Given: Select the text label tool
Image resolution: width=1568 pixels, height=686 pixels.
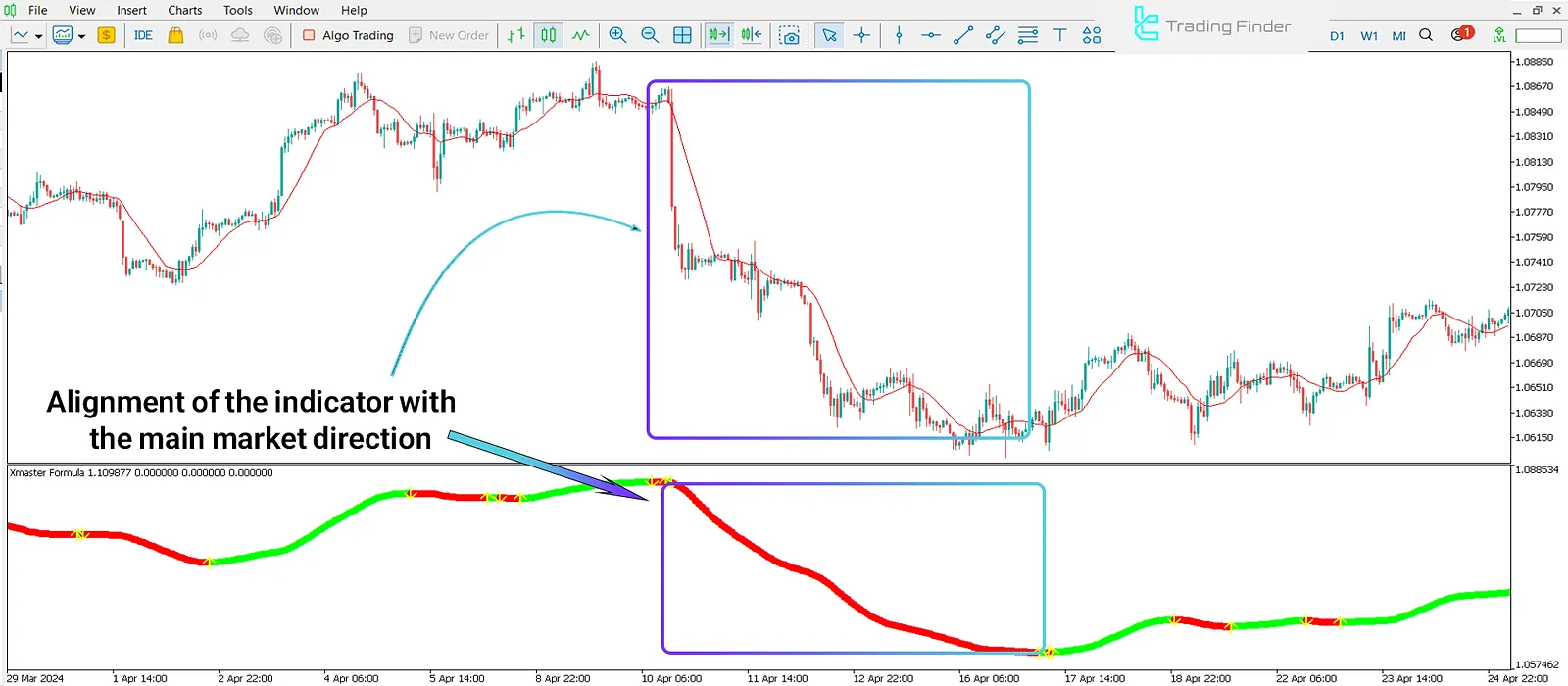Looking at the screenshot, I should 1059,35.
